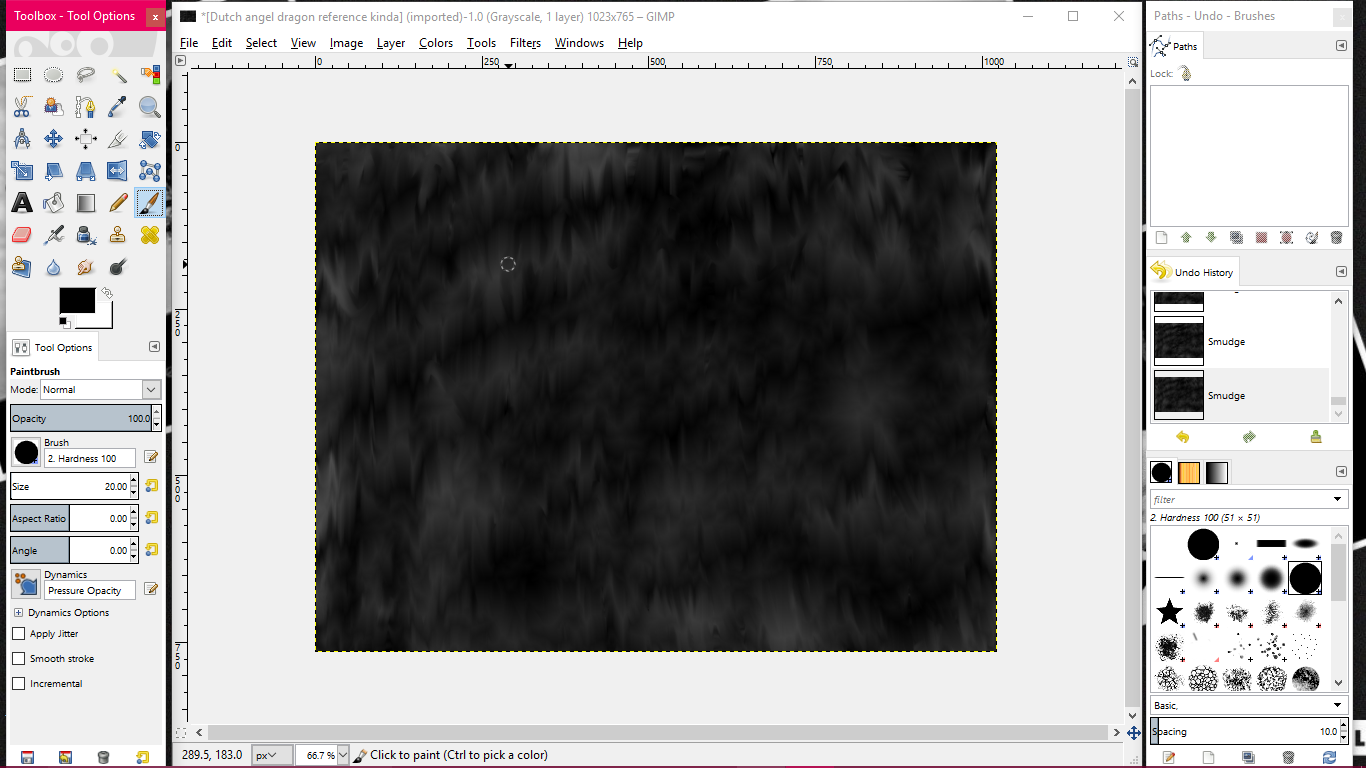Open the zoom percentage dropdown

343,755
